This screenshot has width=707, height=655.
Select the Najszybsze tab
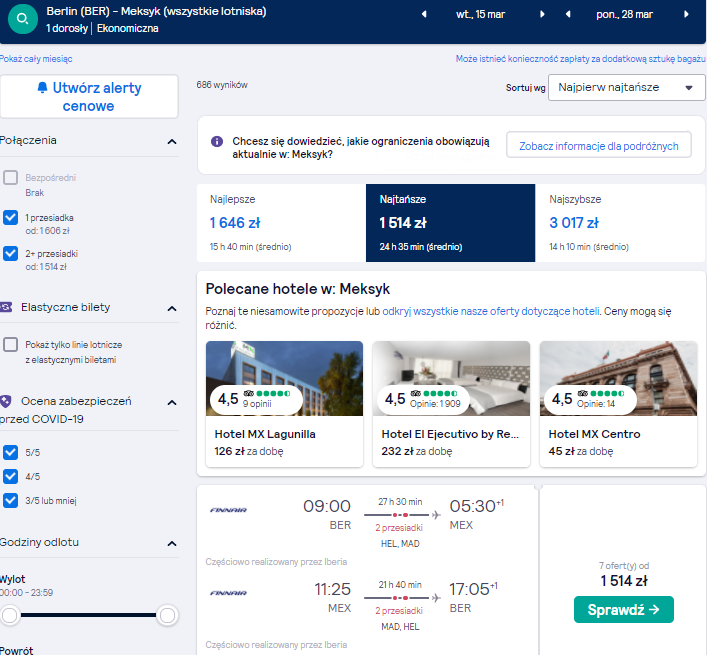tap(620, 223)
